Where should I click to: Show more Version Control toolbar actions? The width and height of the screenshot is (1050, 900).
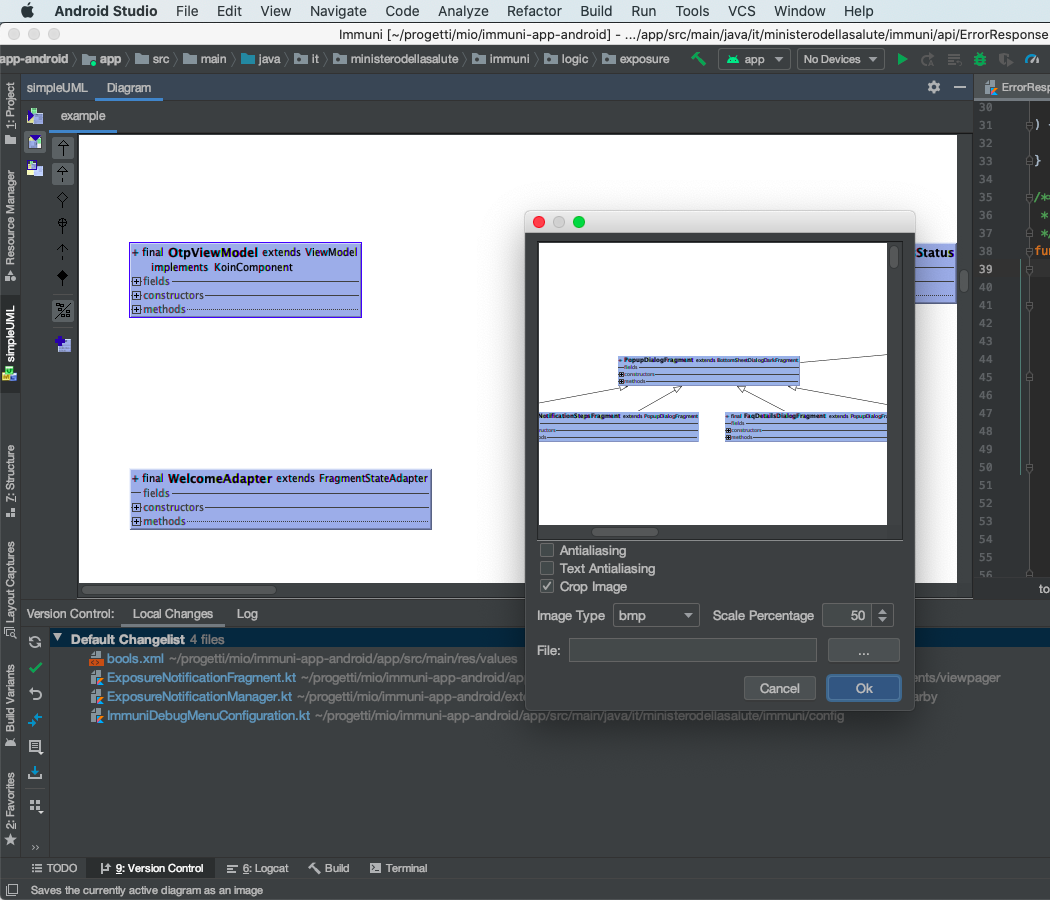[x=35, y=846]
